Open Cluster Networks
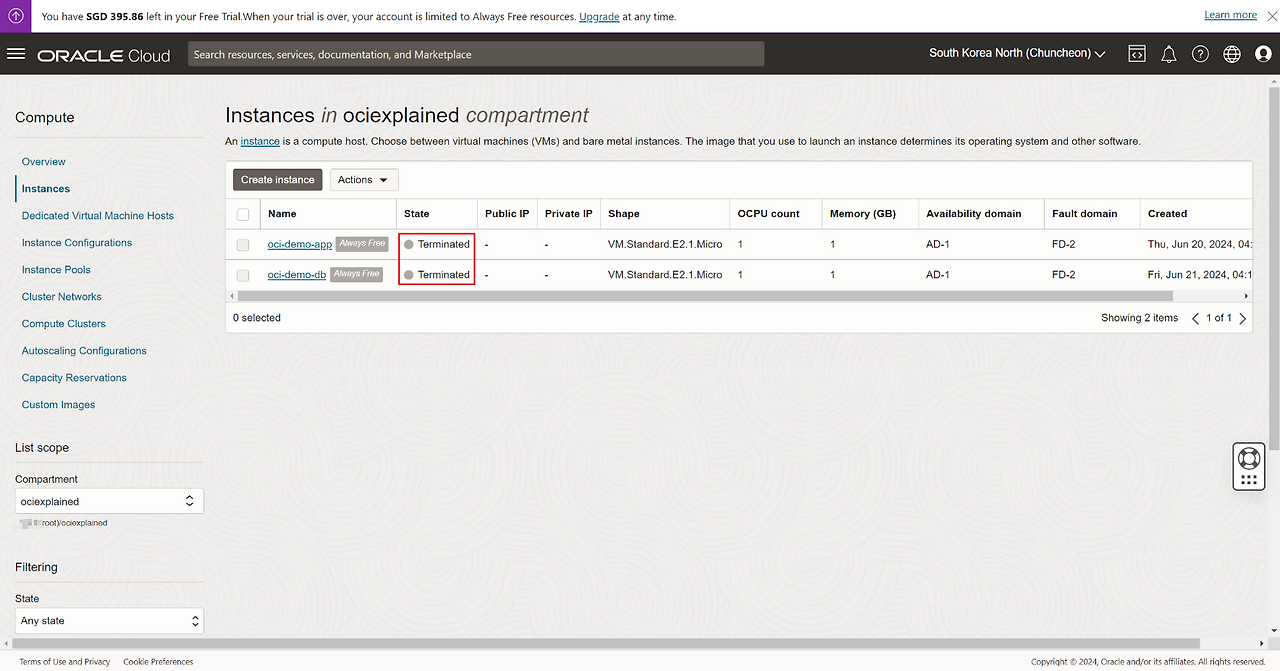The image size is (1280, 671). coord(62,296)
